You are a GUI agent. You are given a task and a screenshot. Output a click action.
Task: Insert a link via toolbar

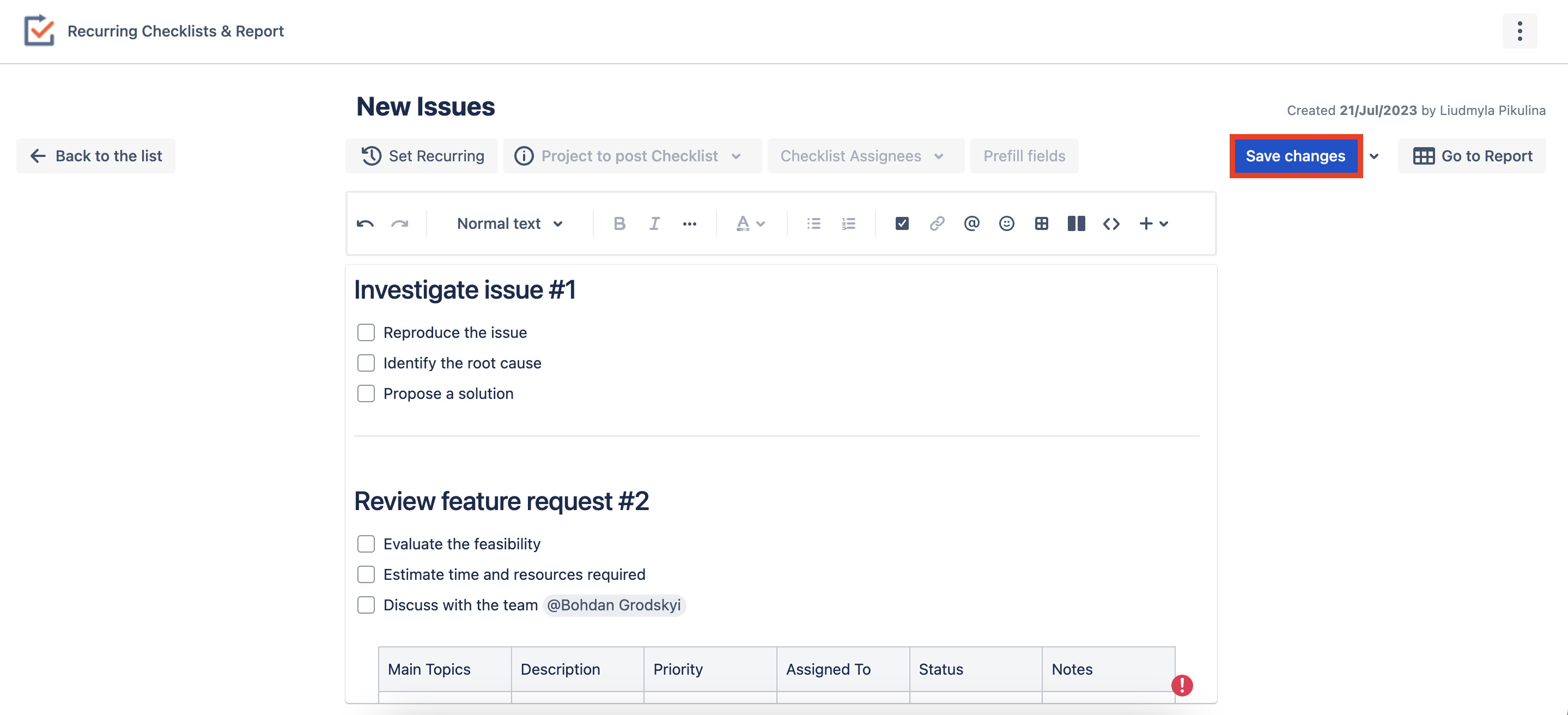point(937,223)
